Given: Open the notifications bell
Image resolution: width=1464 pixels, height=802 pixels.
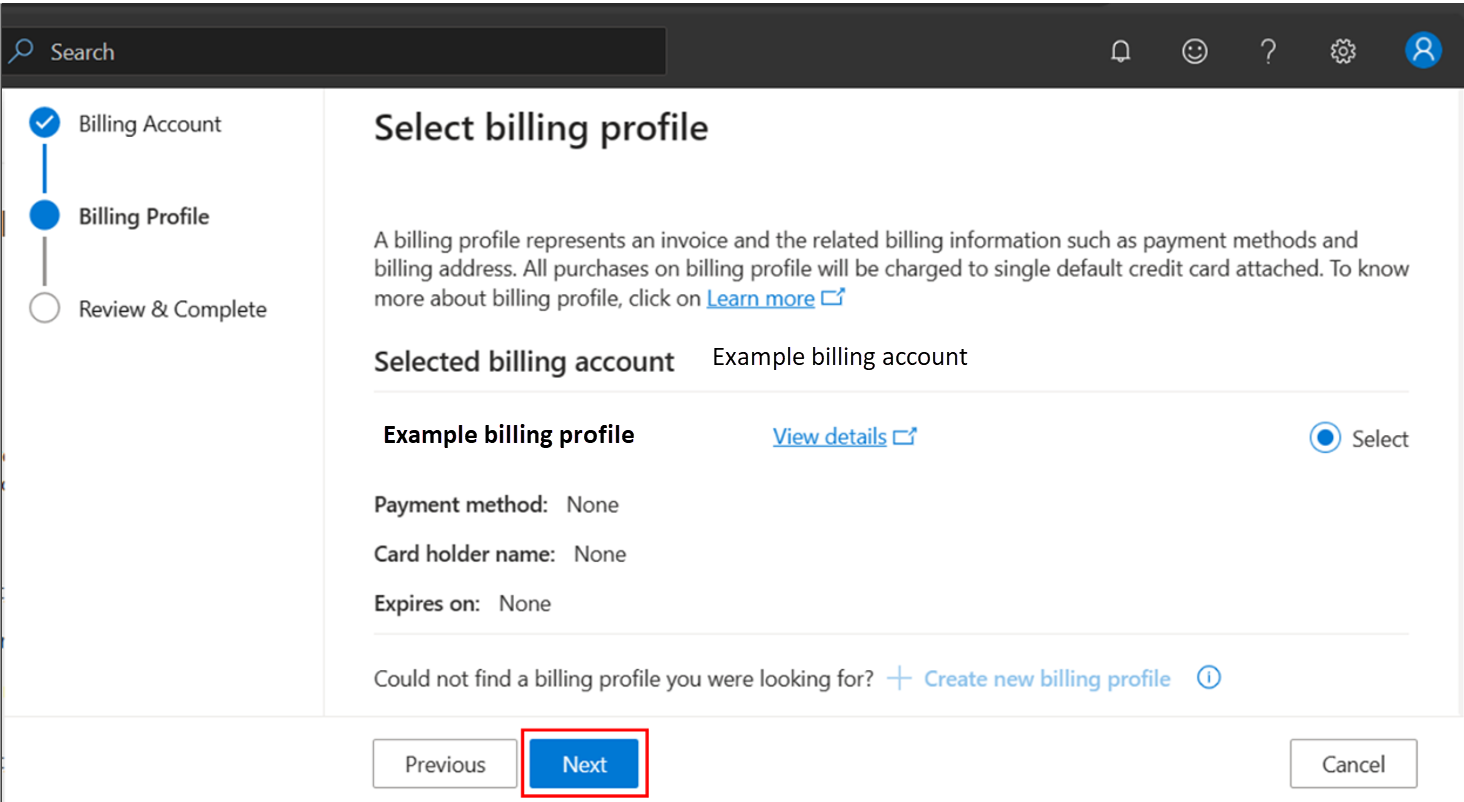Looking at the screenshot, I should point(1121,51).
